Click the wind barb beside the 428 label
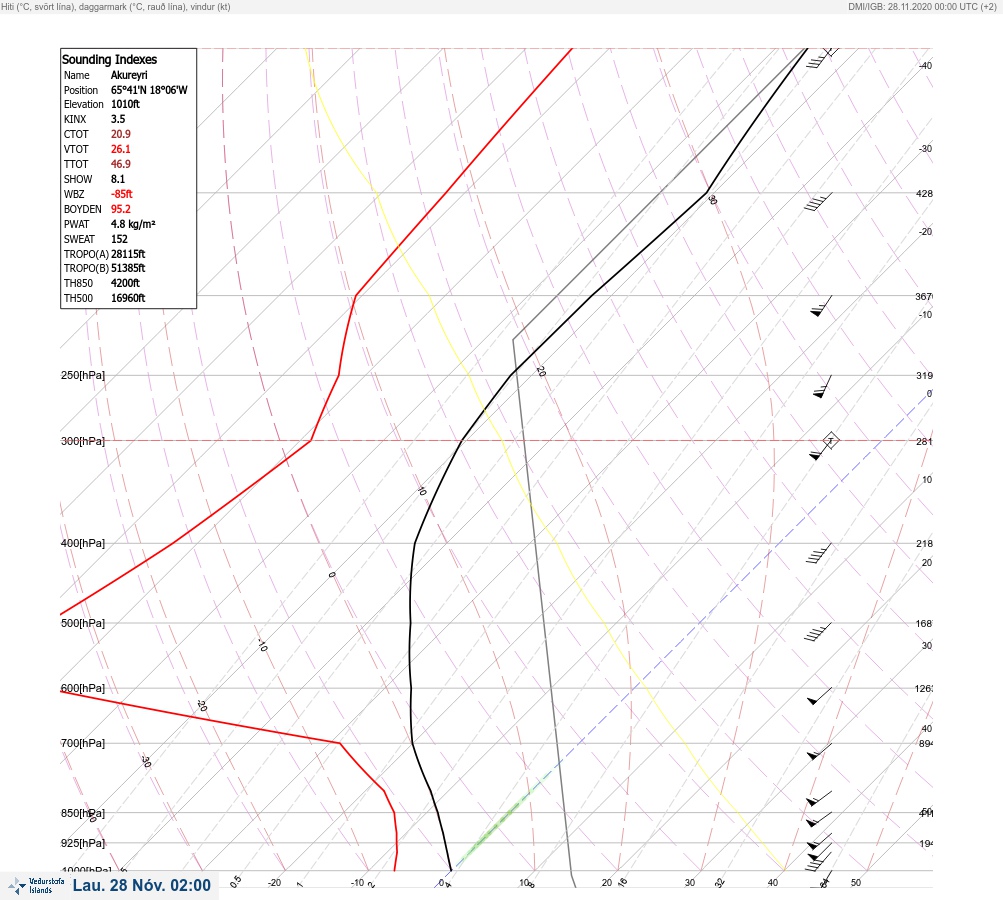This screenshot has height=900, width=1003. tap(818, 201)
